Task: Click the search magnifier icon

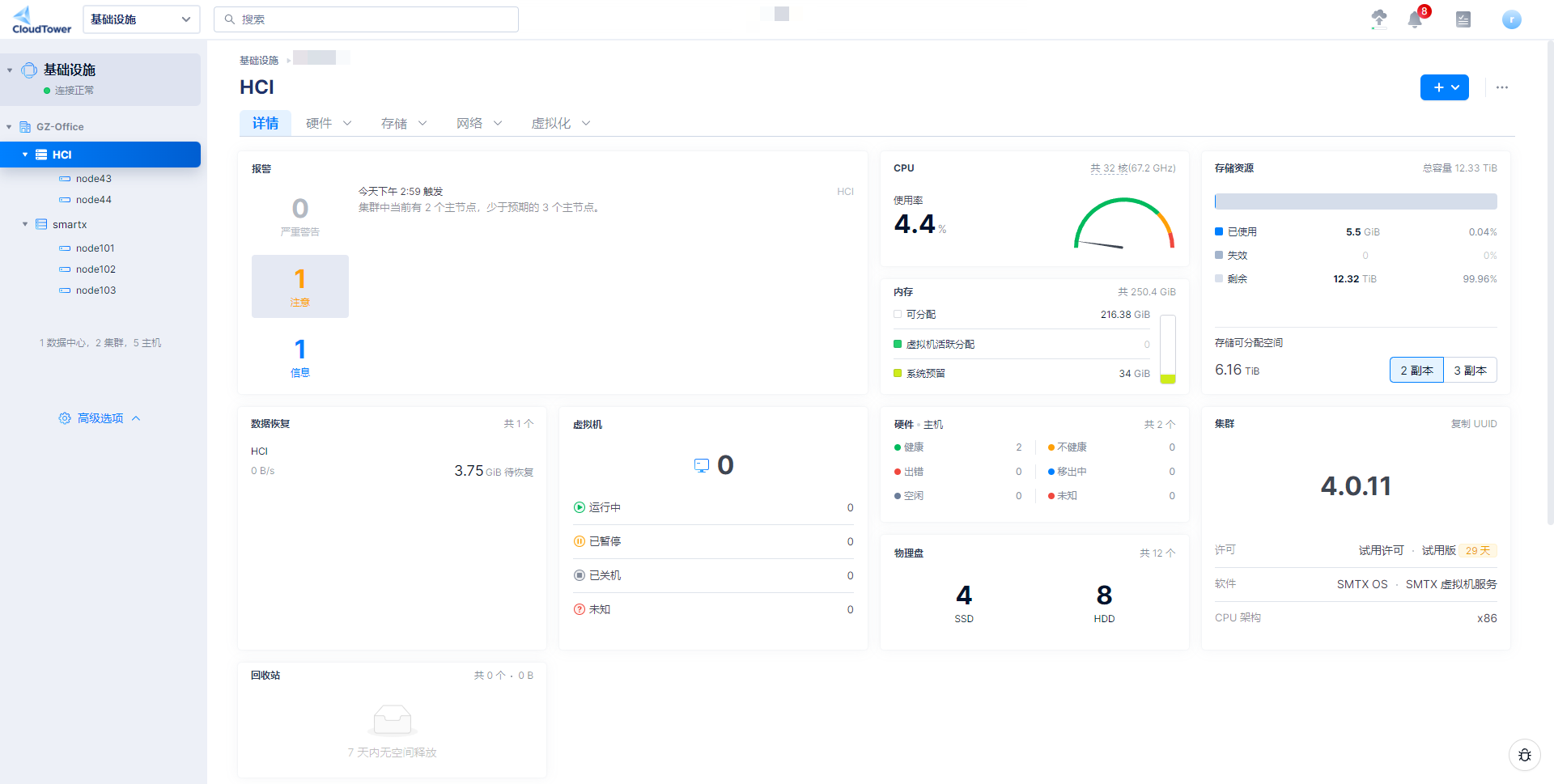Action: tap(230, 19)
